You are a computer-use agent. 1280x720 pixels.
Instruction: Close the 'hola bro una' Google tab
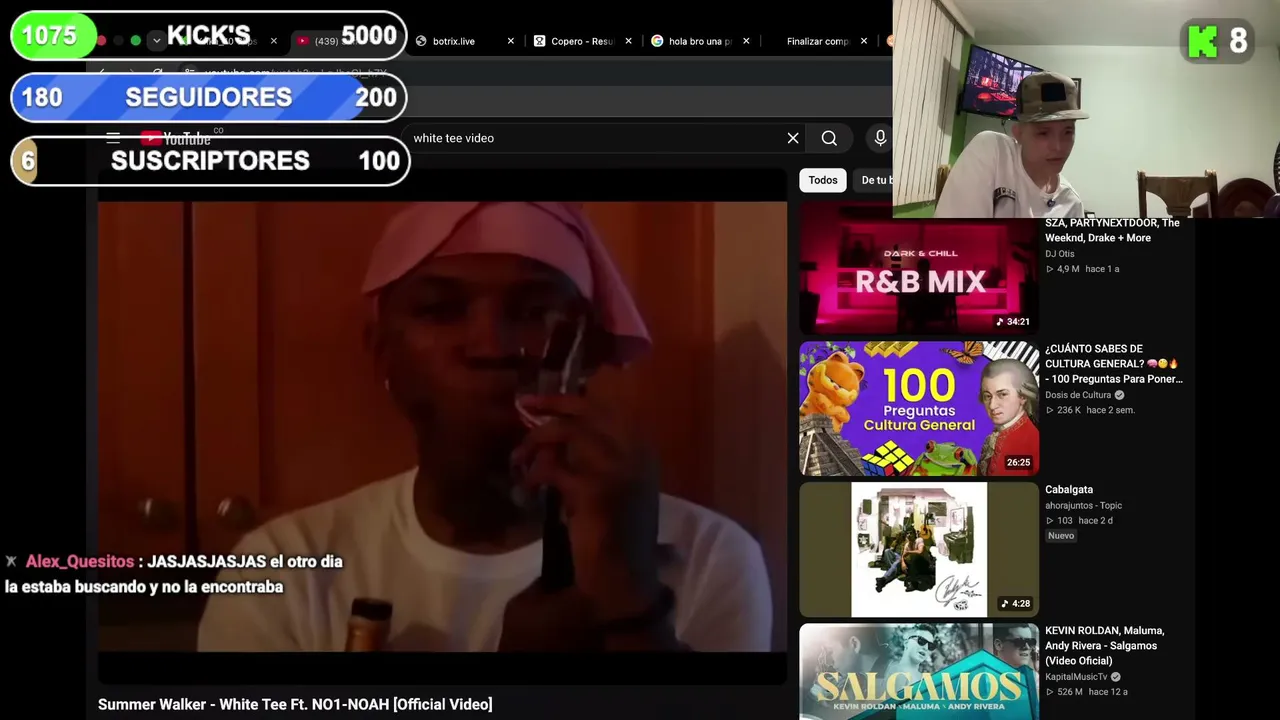(746, 41)
